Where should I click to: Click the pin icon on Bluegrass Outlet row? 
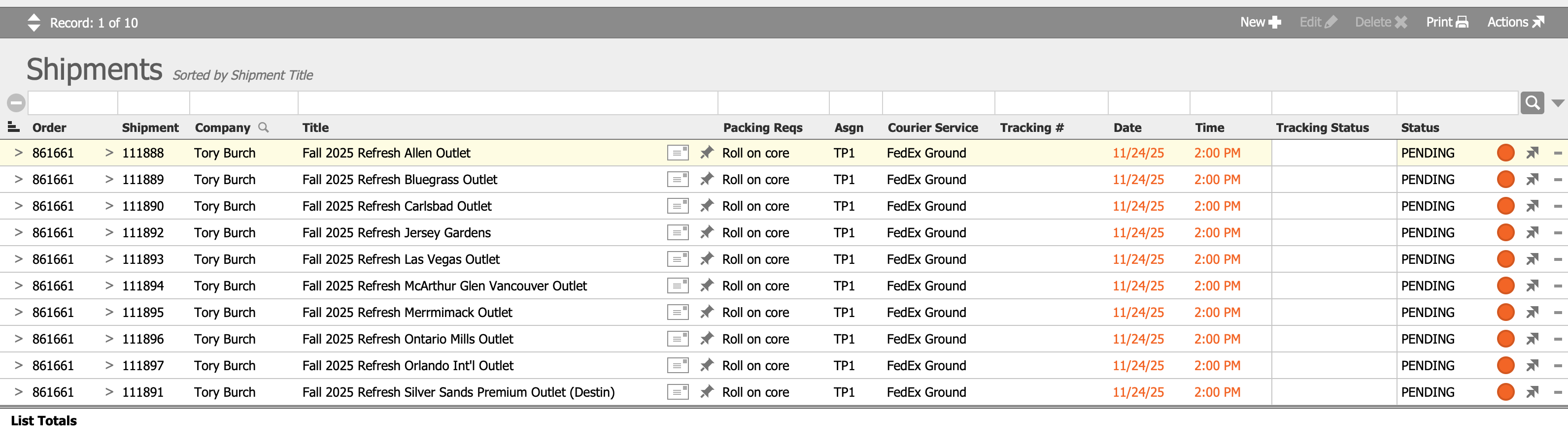point(706,179)
